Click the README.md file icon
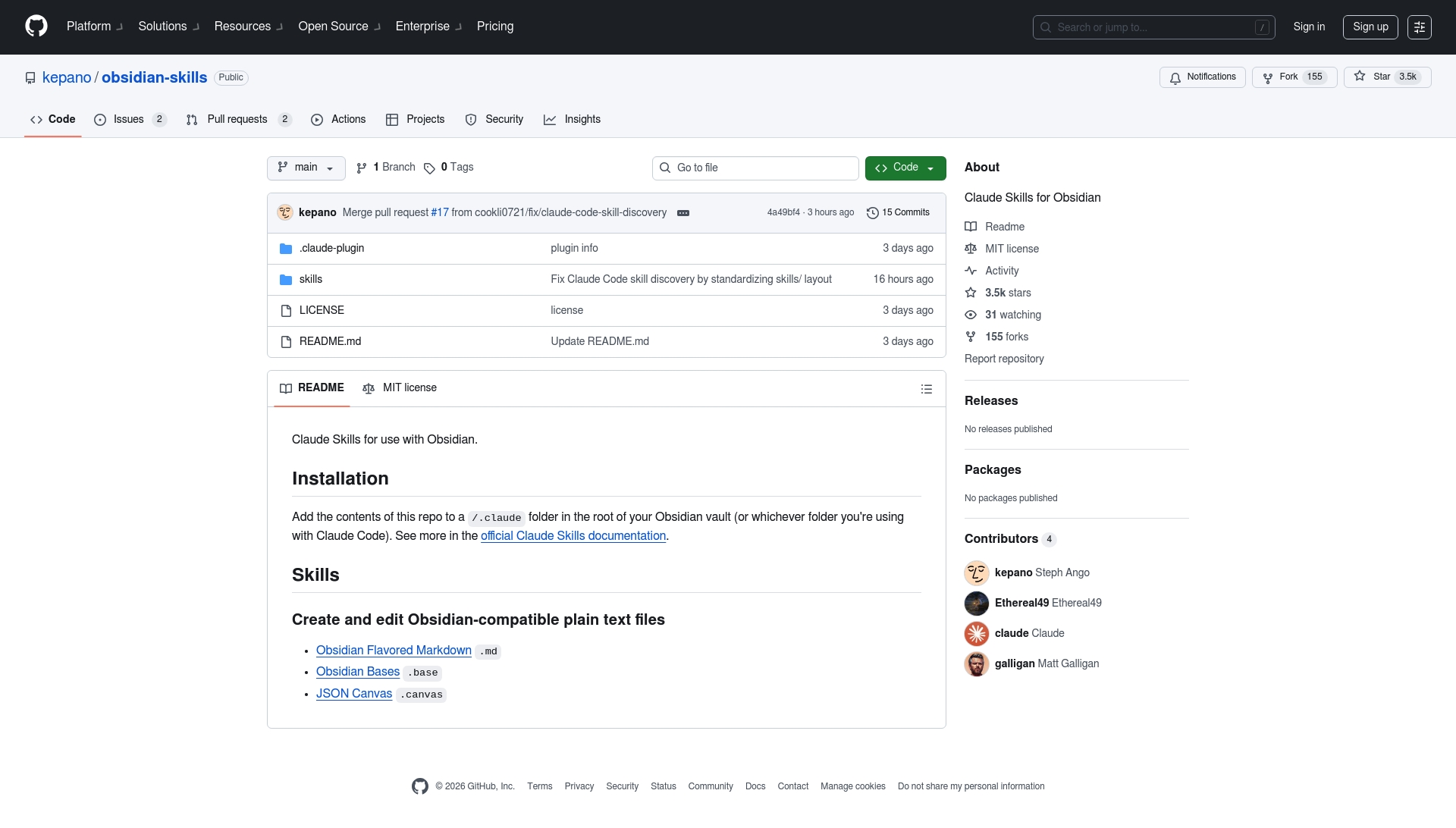Screen dimensions: 1456x828 coord(286,342)
